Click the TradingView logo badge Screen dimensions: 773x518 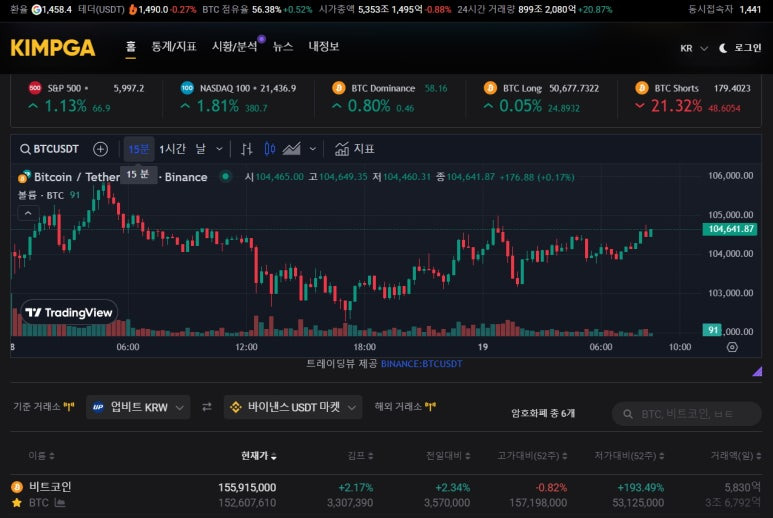tap(69, 312)
